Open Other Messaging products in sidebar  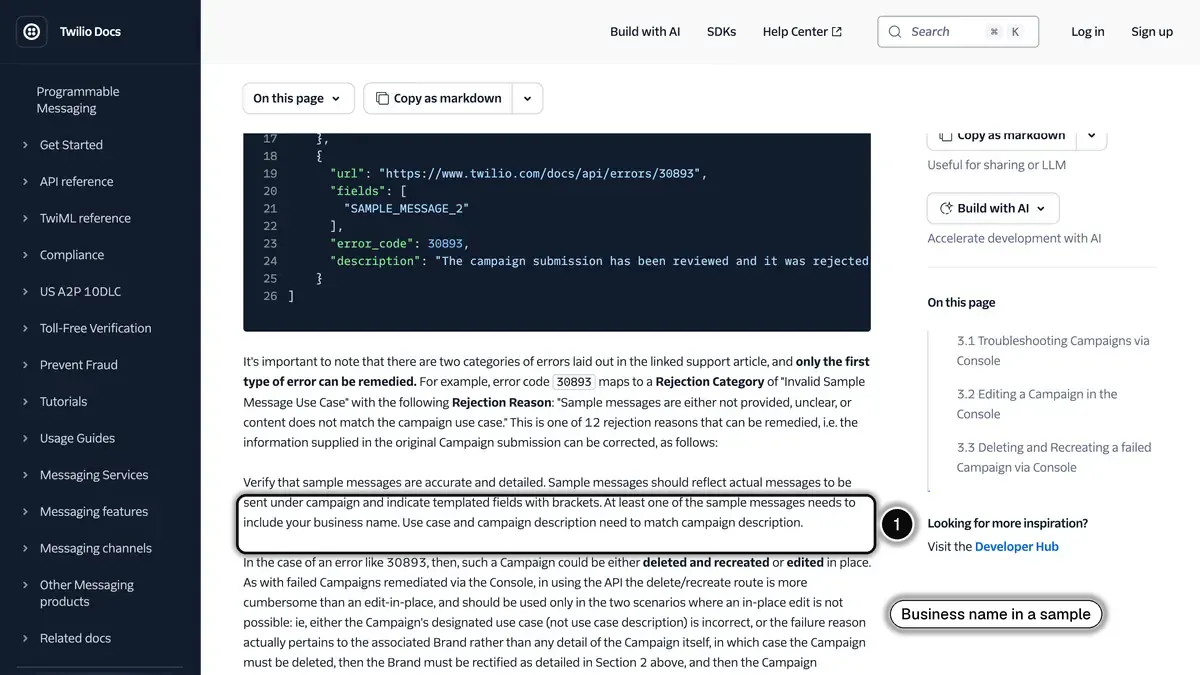pos(86,593)
